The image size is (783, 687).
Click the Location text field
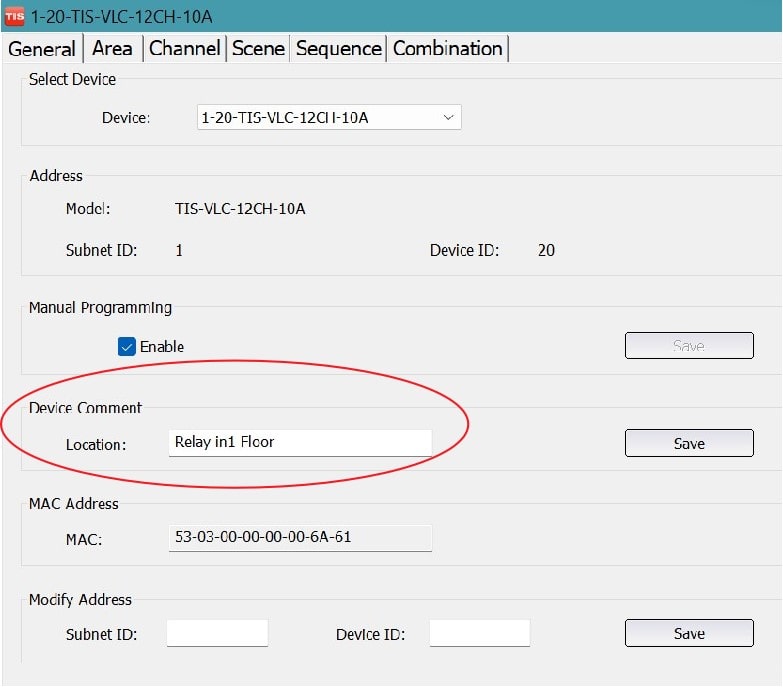(x=300, y=443)
